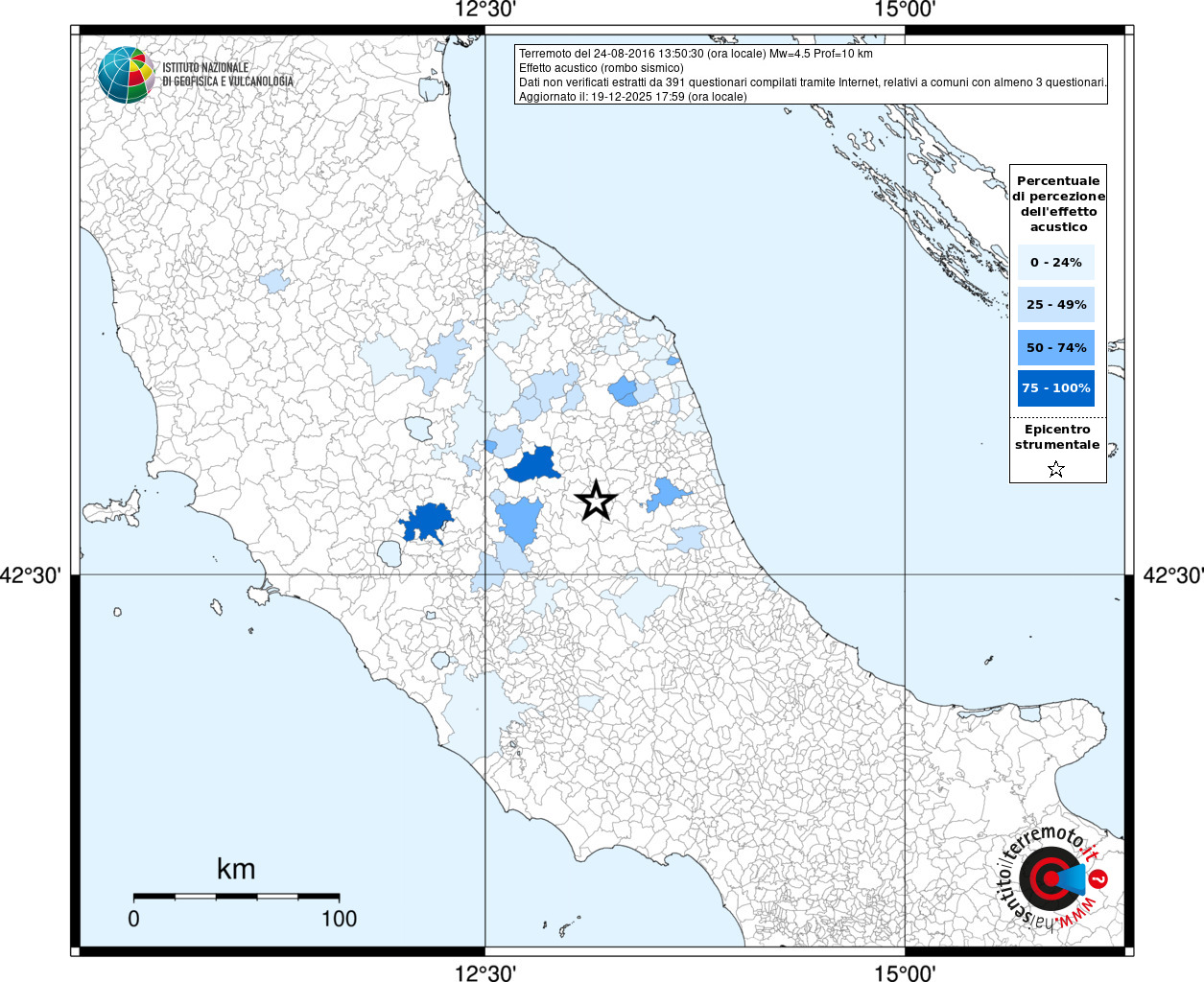Viewport: 1204px width, 982px height.
Task: Click the dark blue municipality north of the lake
Action: [427, 523]
